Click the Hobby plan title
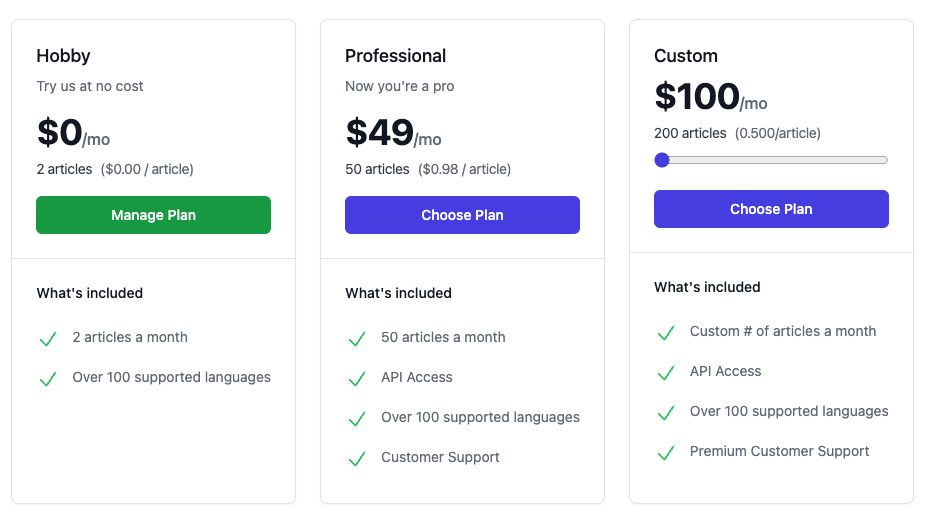 63,56
